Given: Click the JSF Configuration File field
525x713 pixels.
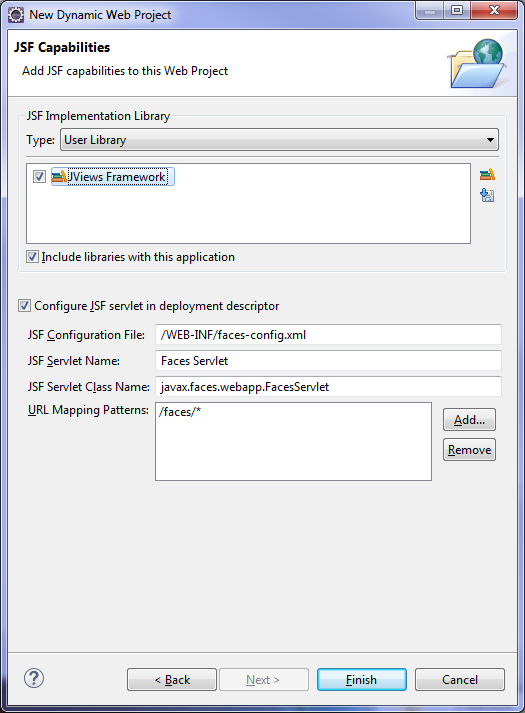Looking at the screenshot, I should 328,335.
